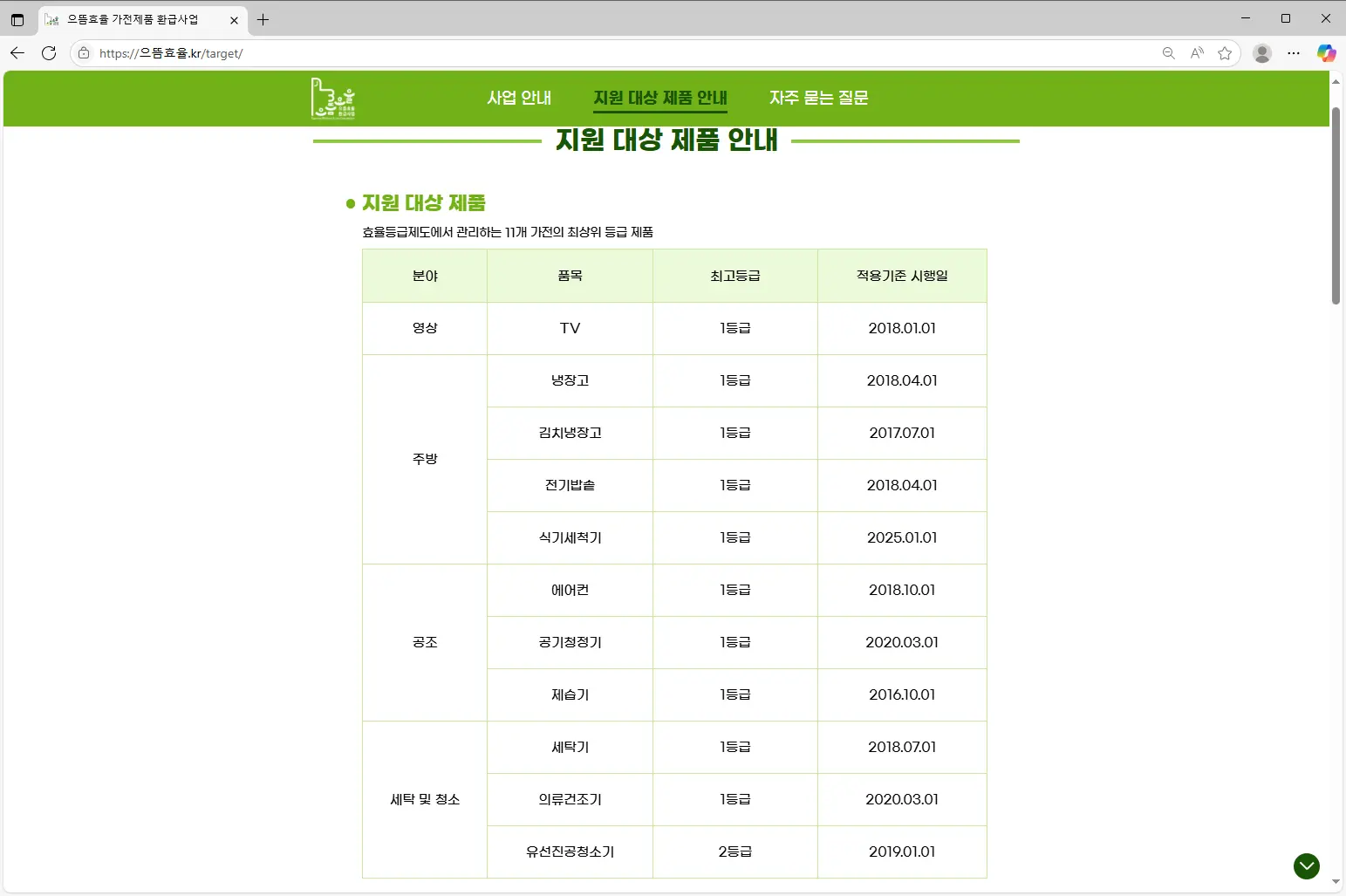Click the read aloud icon
This screenshot has width=1346, height=896.
[1197, 53]
